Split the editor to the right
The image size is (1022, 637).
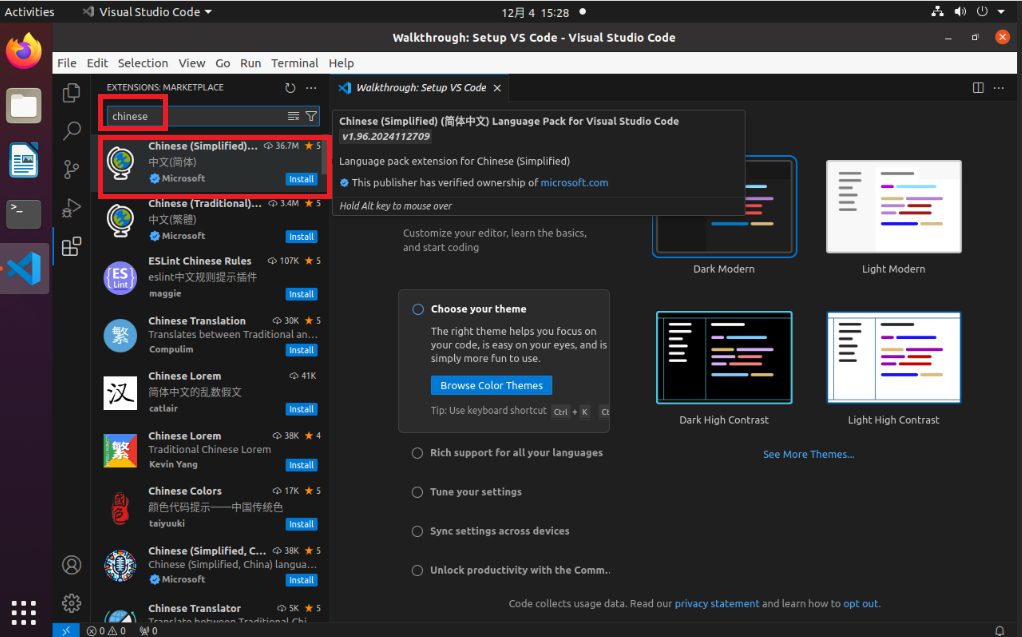pos(978,87)
